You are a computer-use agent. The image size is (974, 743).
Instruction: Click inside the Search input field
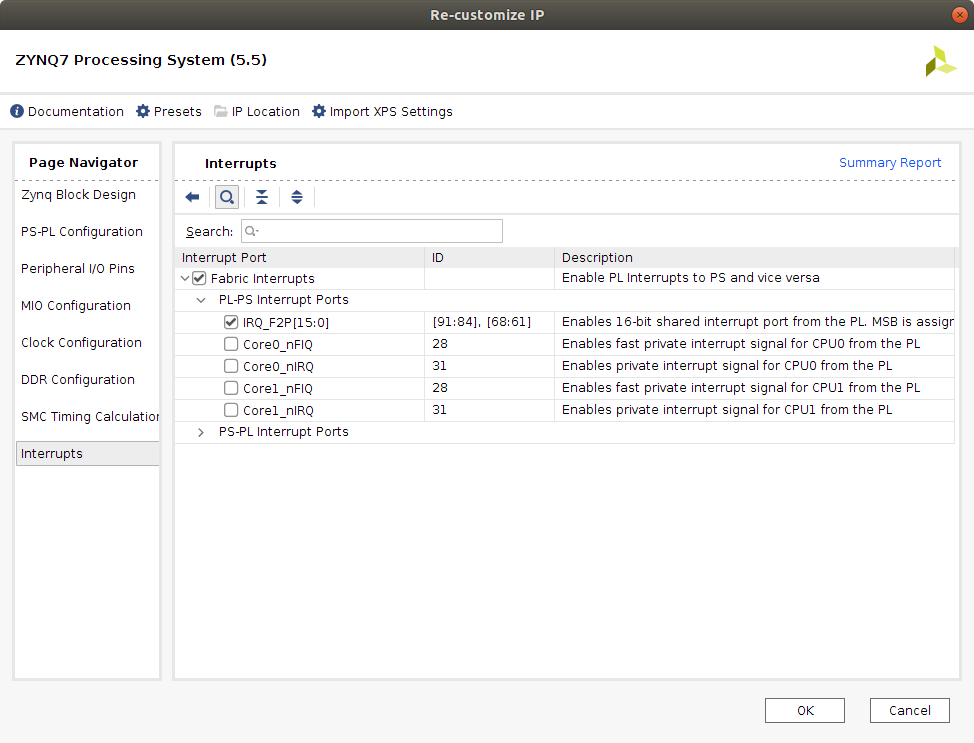coord(371,231)
